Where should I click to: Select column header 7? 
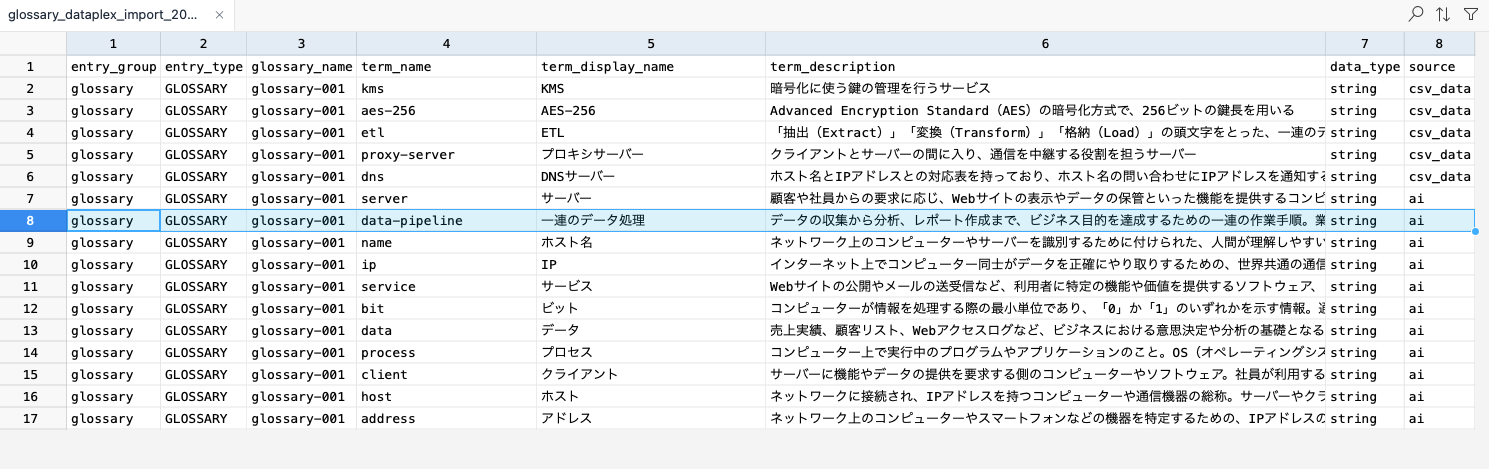(x=1365, y=44)
